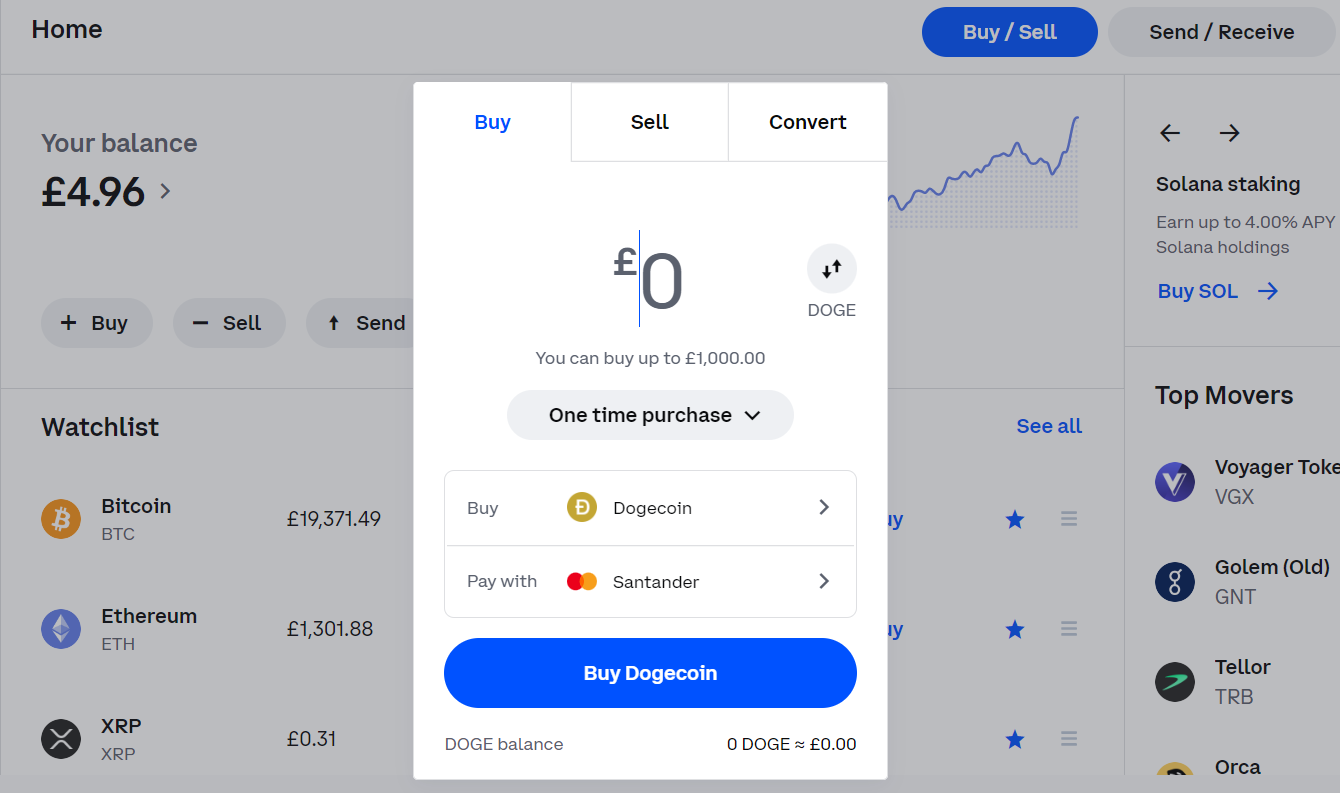Click the Buy Dogecoin button
This screenshot has width=1340, height=793.
[649, 672]
